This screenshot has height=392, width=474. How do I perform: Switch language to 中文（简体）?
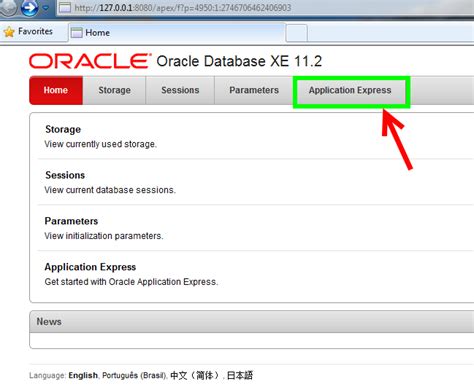pos(195,375)
